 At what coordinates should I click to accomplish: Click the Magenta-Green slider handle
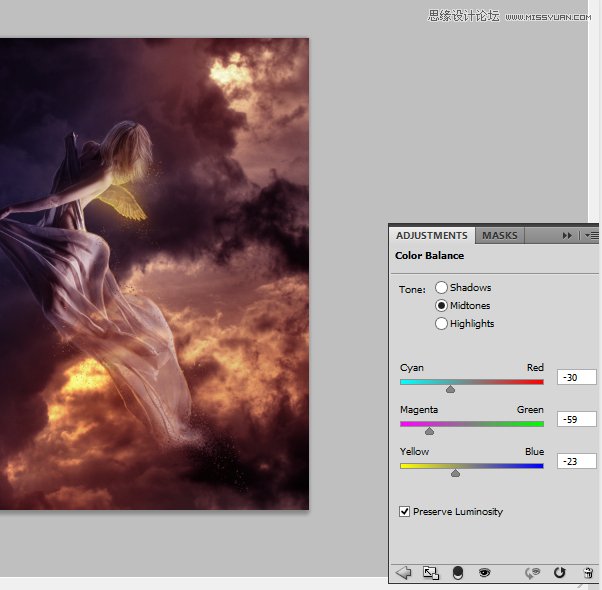[x=430, y=431]
